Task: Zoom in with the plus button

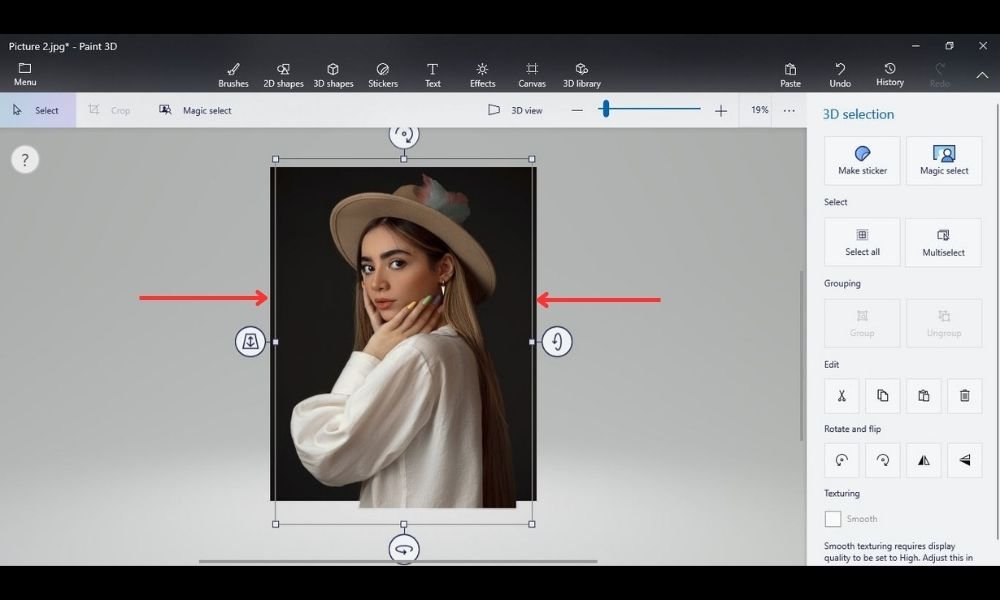Action: [721, 111]
